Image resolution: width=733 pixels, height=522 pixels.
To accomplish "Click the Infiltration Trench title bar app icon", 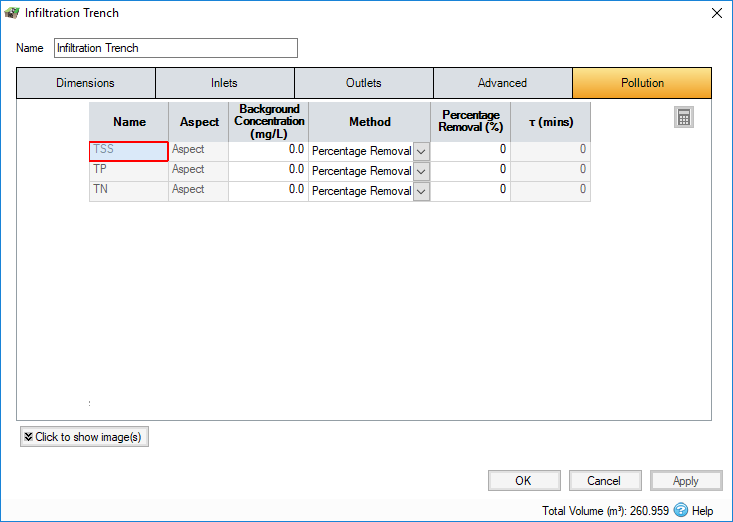I will click(x=12, y=13).
